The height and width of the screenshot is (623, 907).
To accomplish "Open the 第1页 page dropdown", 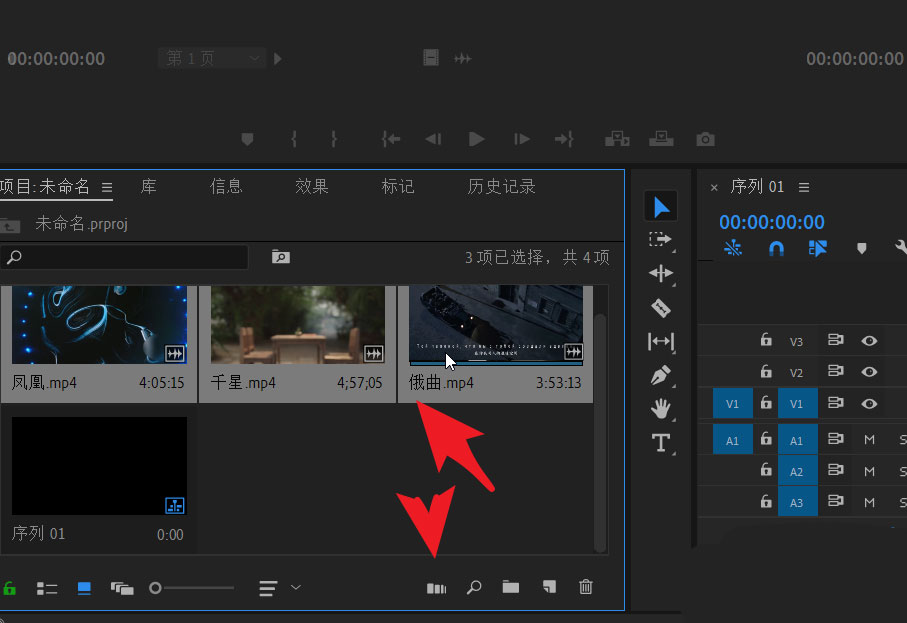I will tap(212, 58).
